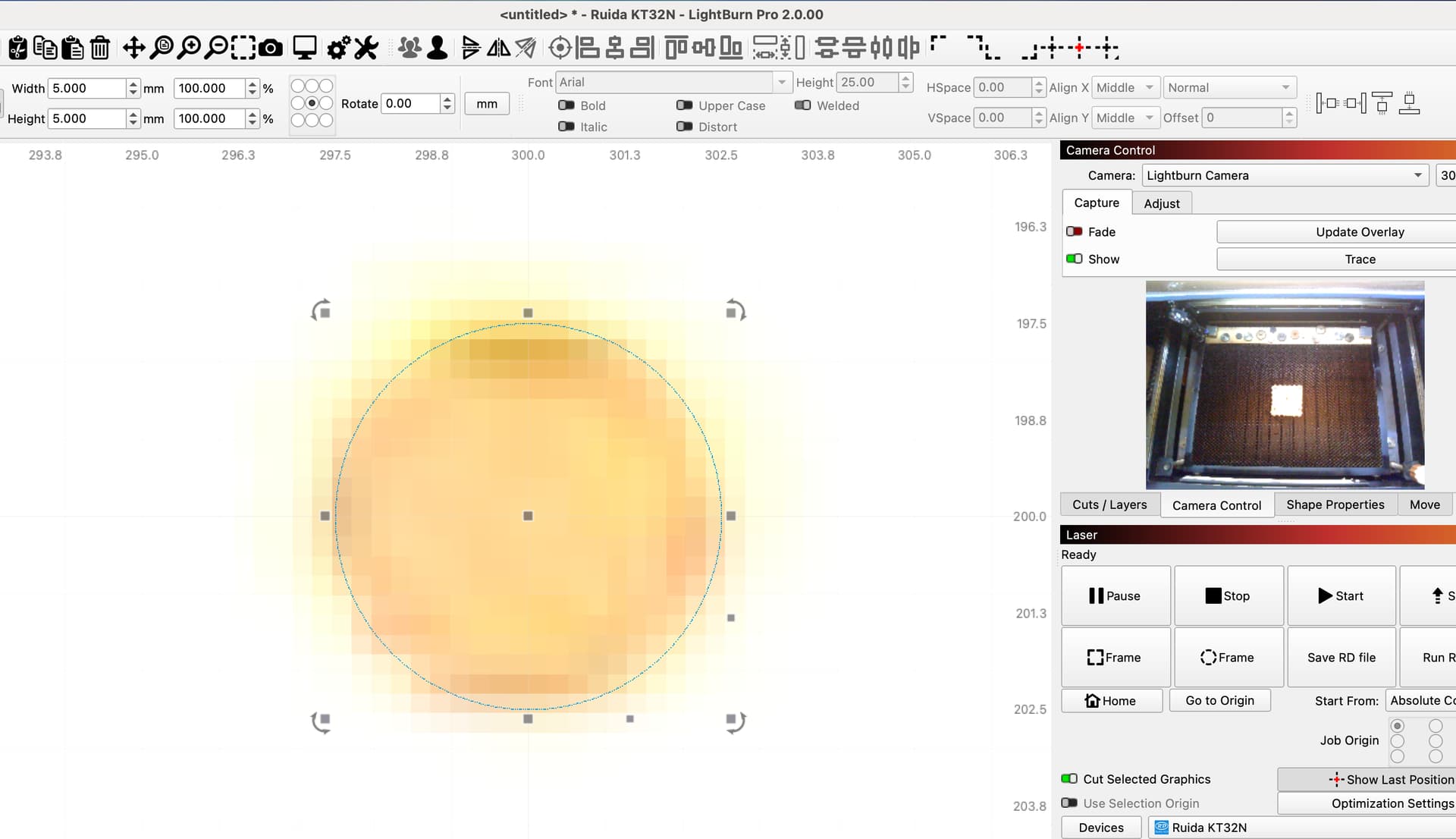The width and height of the screenshot is (1456, 839).
Task: Click the preview monitor icon
Action: (305, 48)
